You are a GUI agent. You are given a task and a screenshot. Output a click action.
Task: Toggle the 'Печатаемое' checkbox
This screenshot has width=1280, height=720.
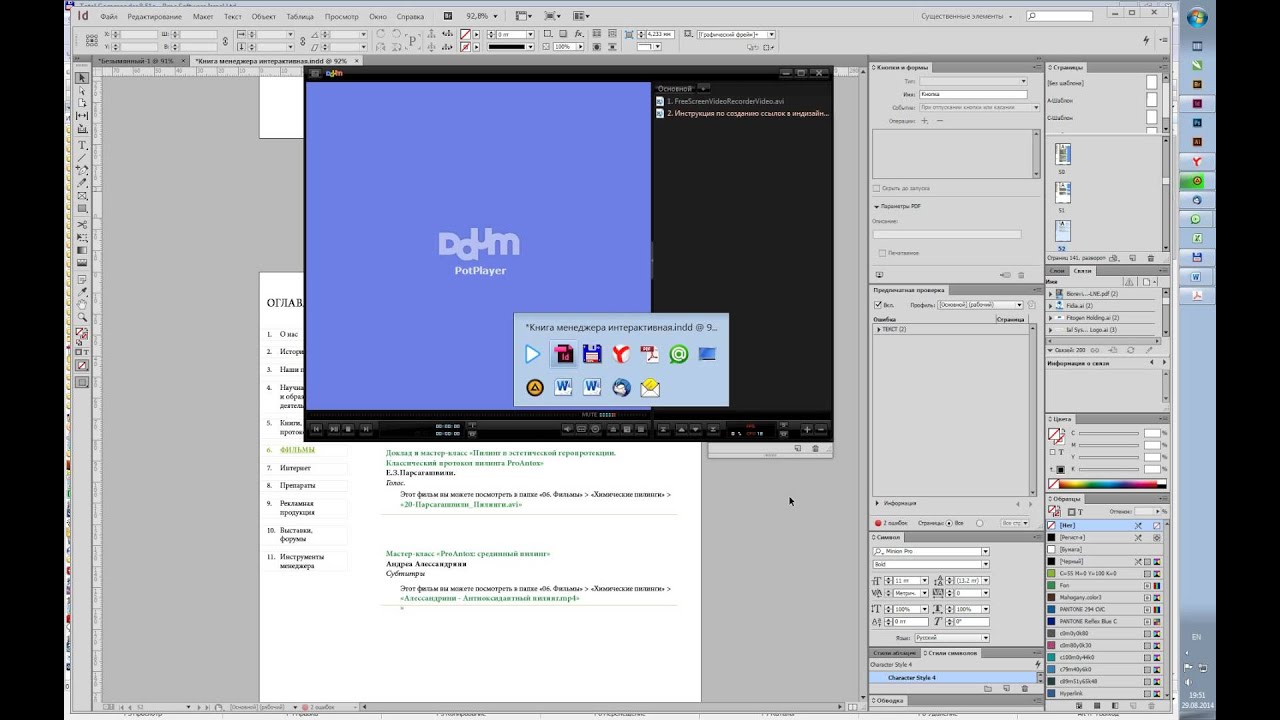tap(882, 253)
